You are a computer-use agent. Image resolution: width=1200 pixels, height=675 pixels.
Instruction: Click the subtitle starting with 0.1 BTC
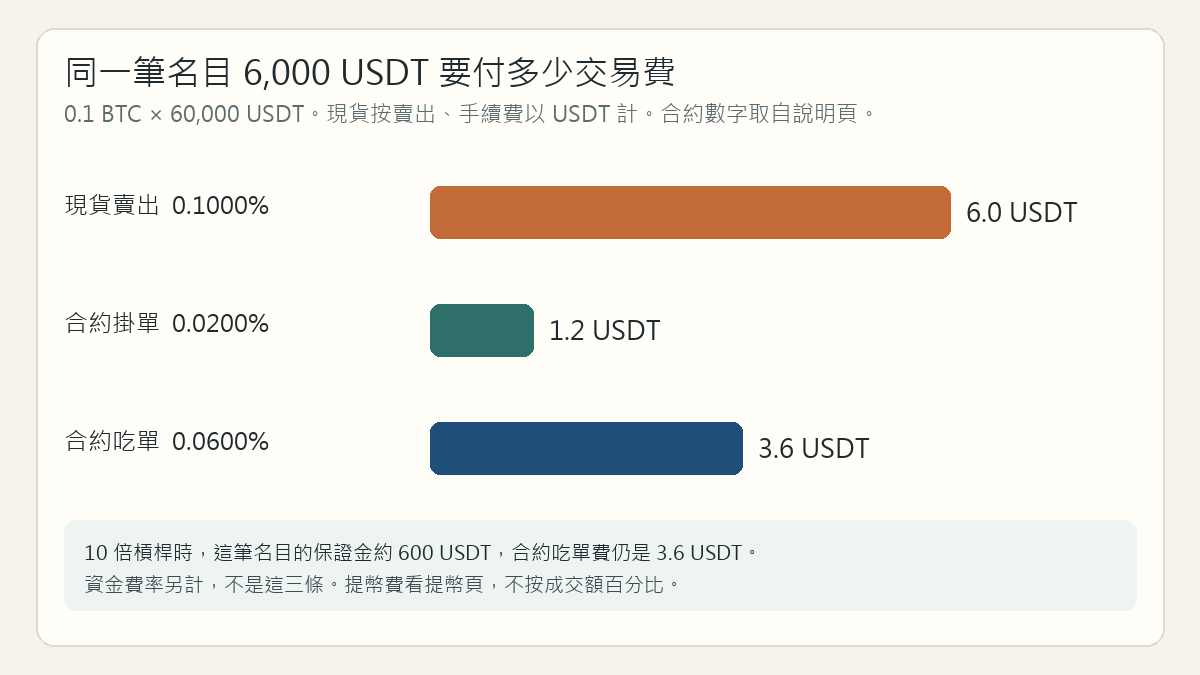[470, 114]
